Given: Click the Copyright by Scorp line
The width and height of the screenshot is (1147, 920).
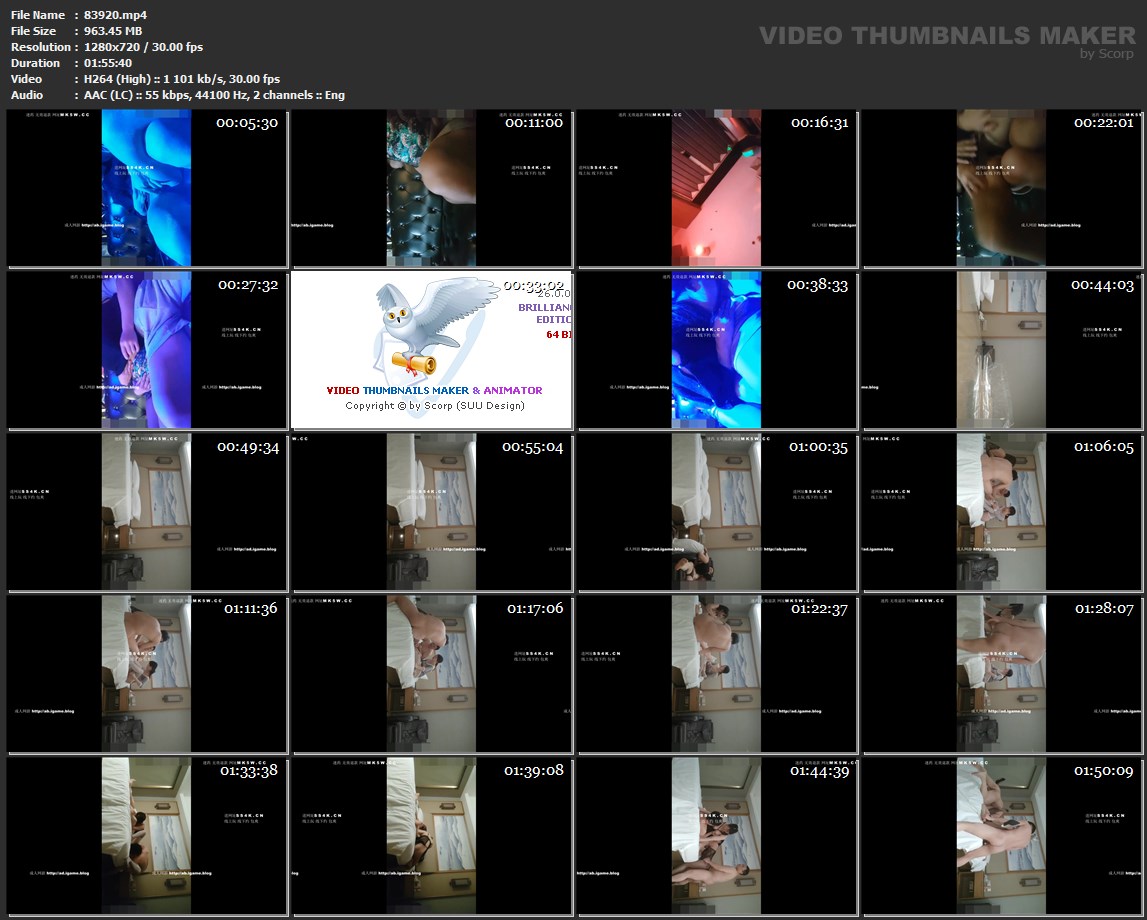Looking at the screenshot, I should [434, 406].
